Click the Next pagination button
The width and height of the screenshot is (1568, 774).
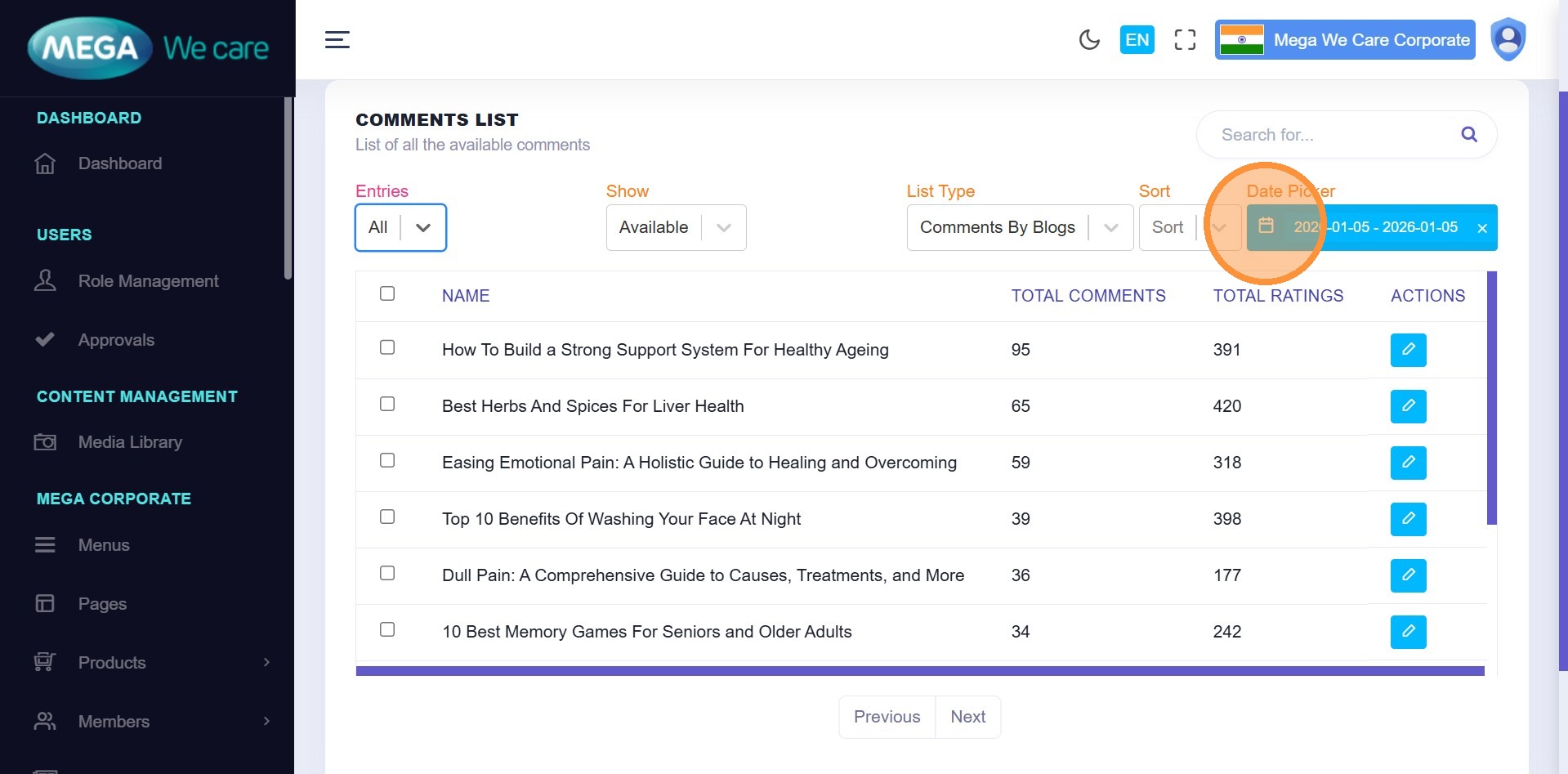pos(967,717)
